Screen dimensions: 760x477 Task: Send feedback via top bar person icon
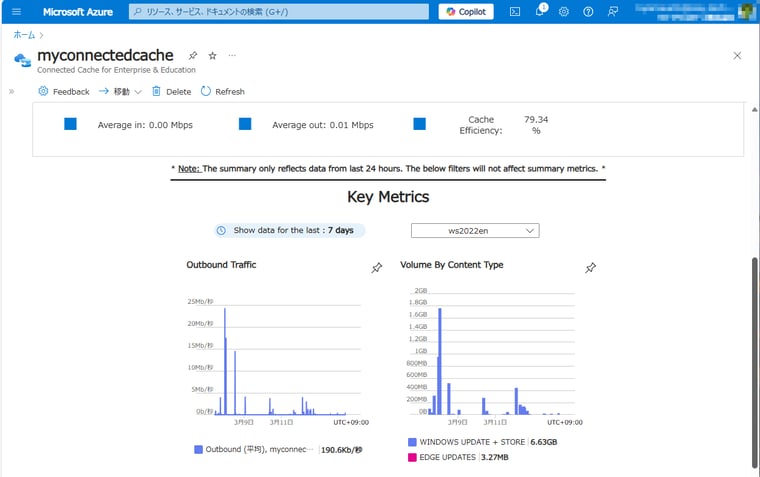coord(613,12)
